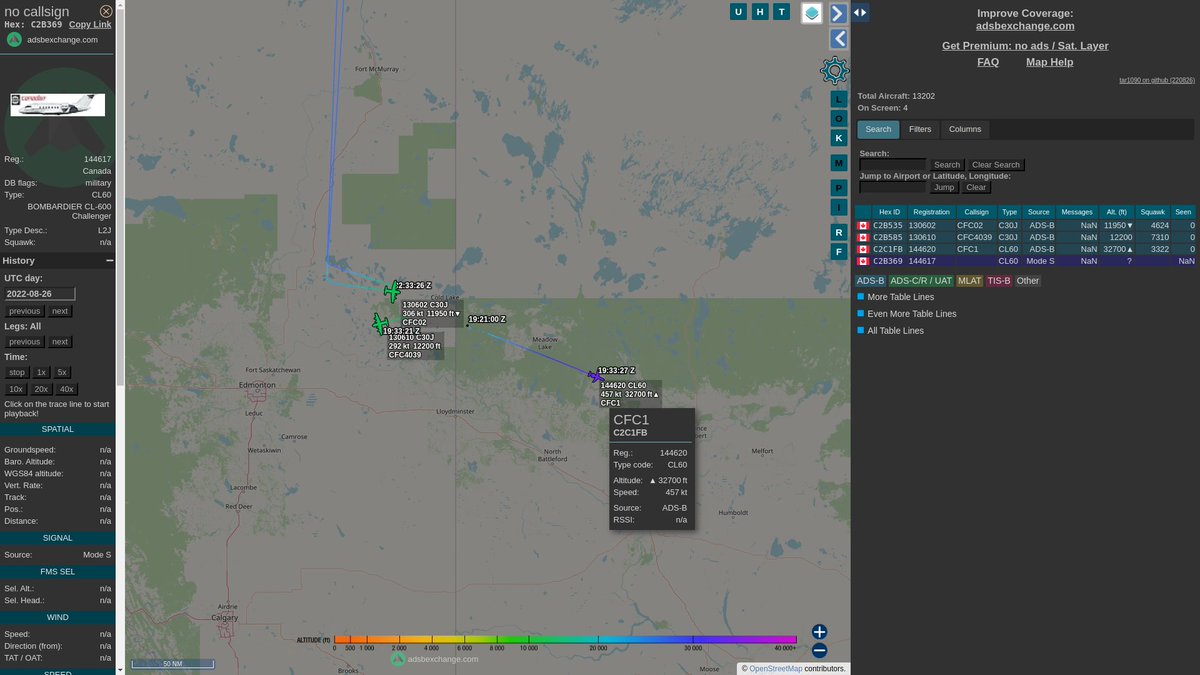The width and height of the screenshot is (1200, 675).
Task: Click the right chevron sidebar arrow
Action: pos(839,13)
